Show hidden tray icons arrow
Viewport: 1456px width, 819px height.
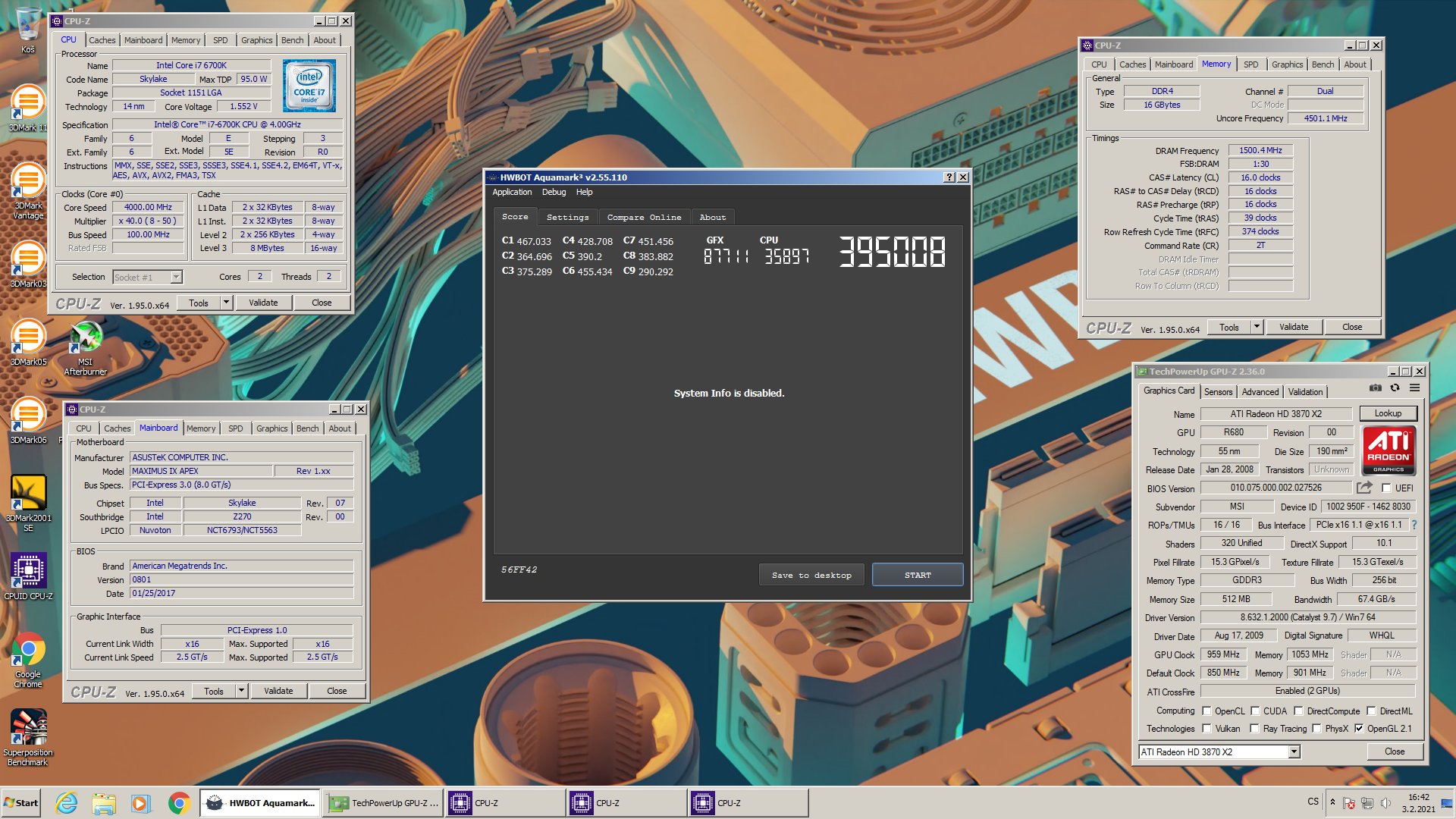pyautogui.click(x=1332, y=802)
